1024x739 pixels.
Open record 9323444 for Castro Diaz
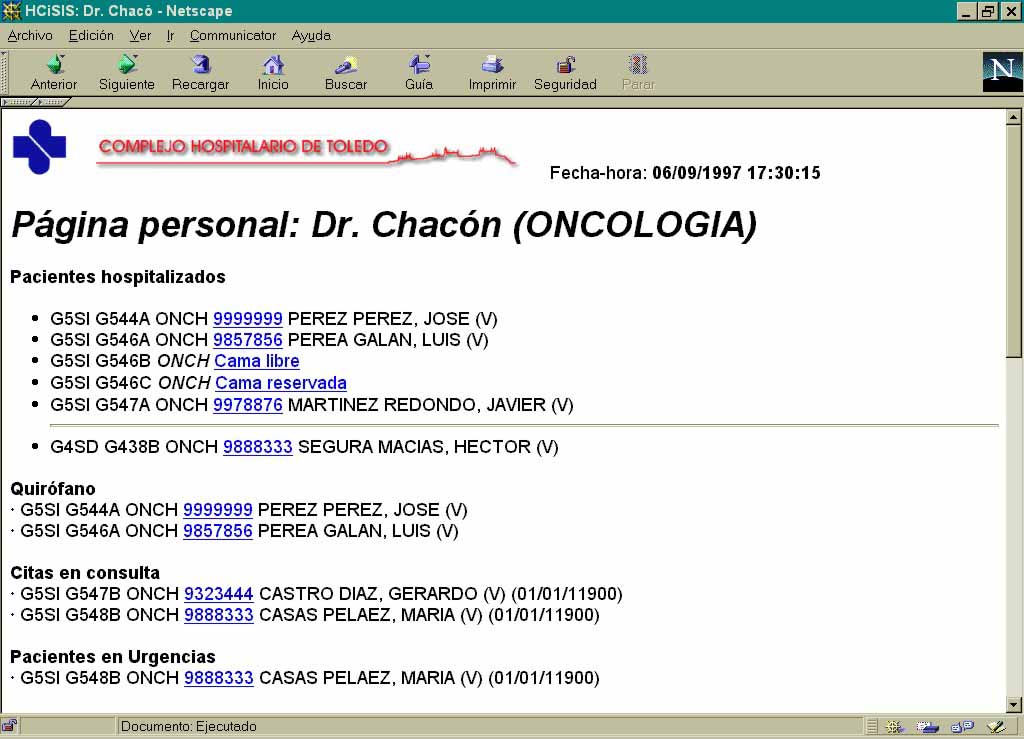point(218,594)
